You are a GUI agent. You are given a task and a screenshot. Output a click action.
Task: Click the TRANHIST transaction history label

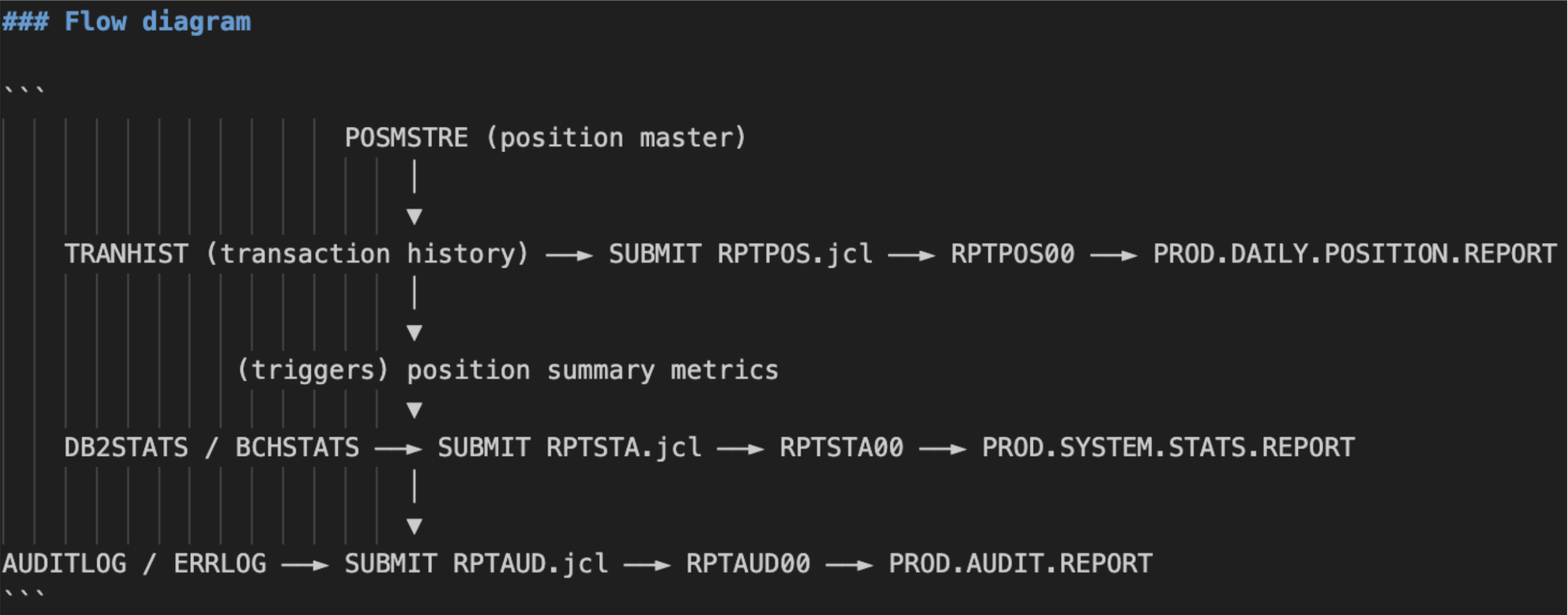296,254
